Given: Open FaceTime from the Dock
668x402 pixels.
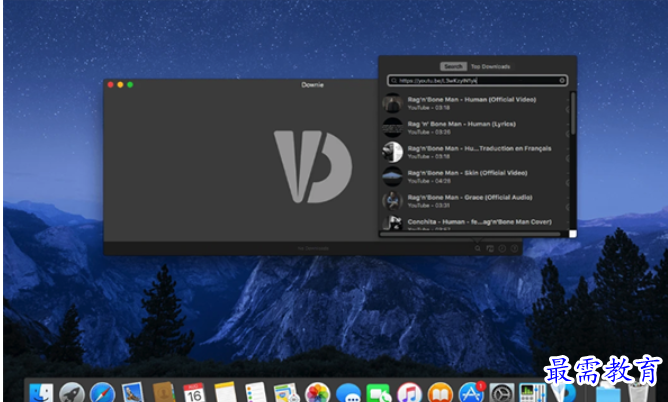Looking at the screenshot, I should pos(379,393).
